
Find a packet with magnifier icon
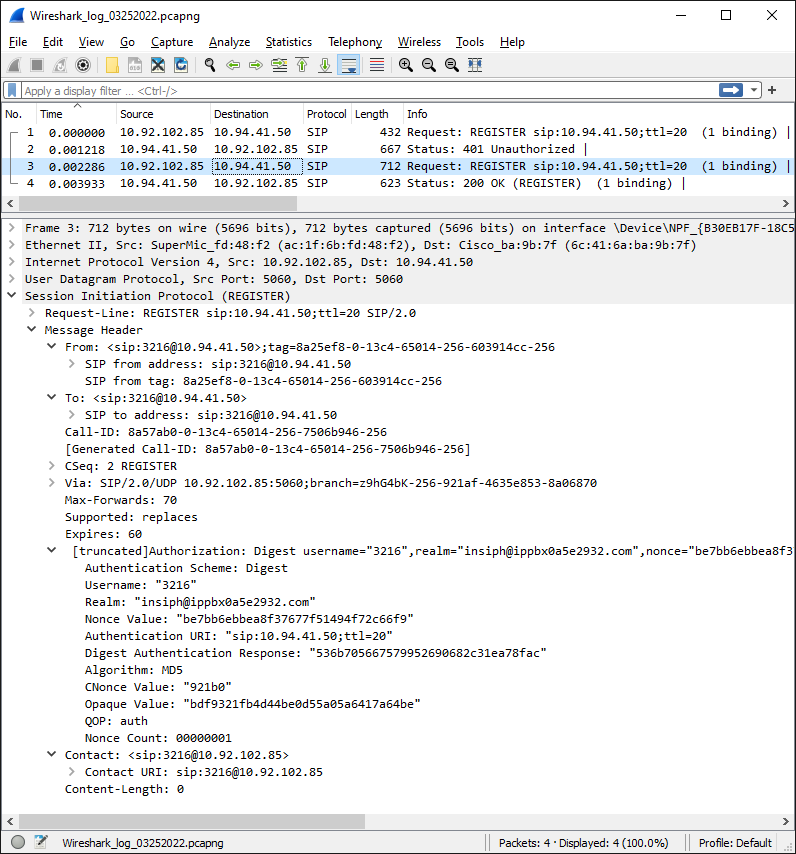click(x=210, y=65)
